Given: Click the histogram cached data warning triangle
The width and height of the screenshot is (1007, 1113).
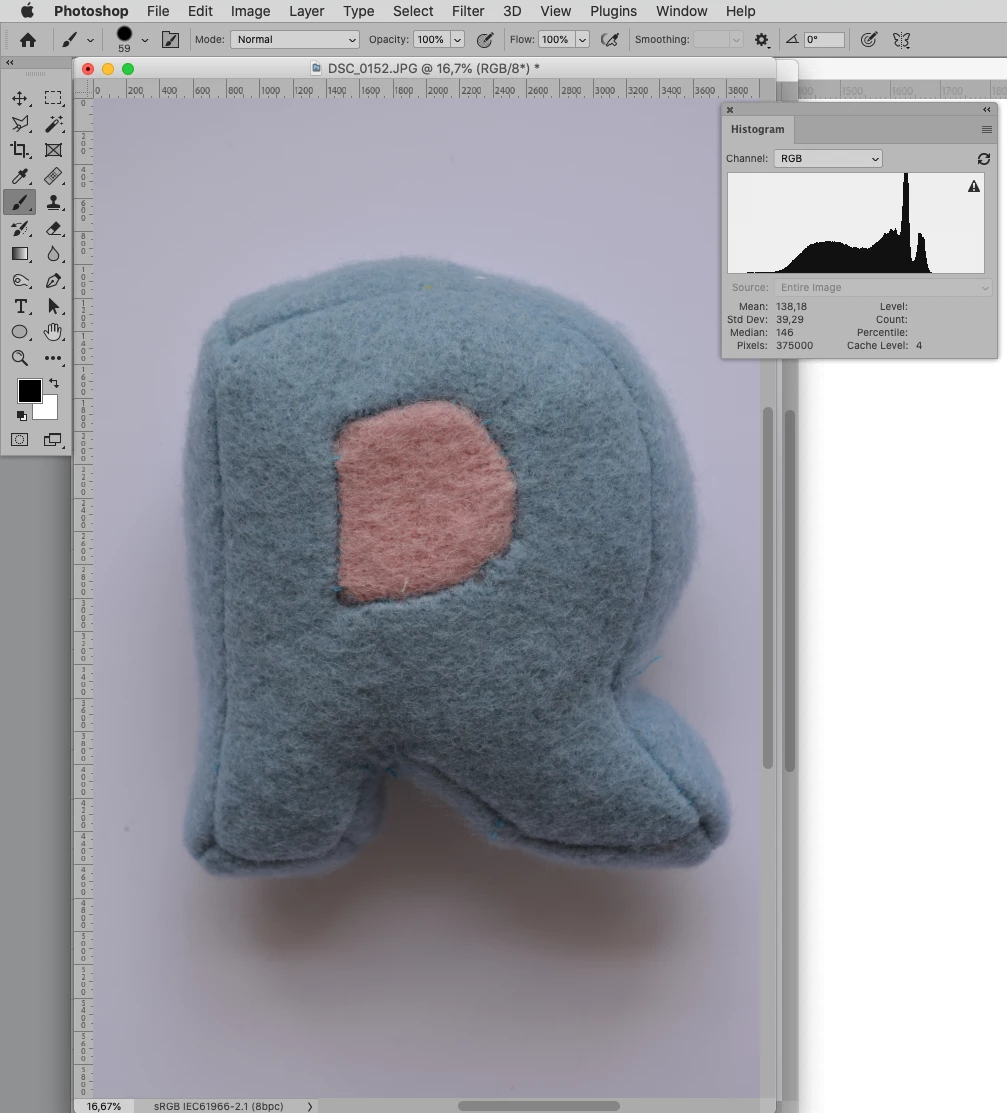Looking at the screenshot, I should click(974, 187).
